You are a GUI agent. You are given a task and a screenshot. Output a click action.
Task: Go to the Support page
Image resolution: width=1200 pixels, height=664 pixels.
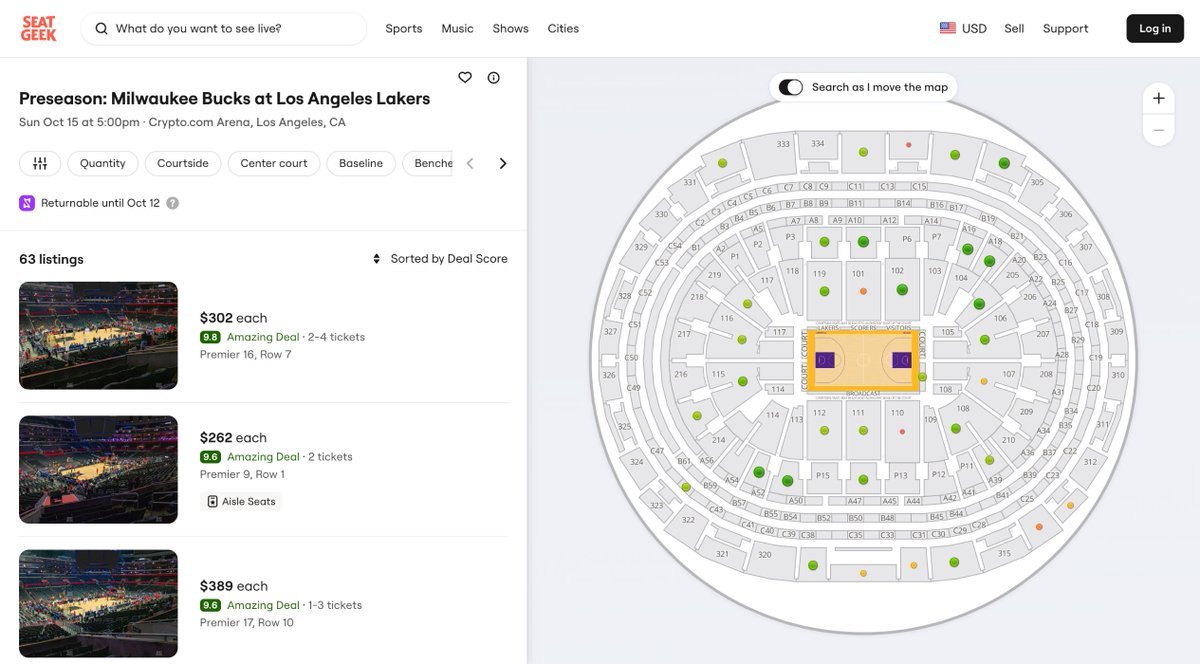(x=1065, y=29)
